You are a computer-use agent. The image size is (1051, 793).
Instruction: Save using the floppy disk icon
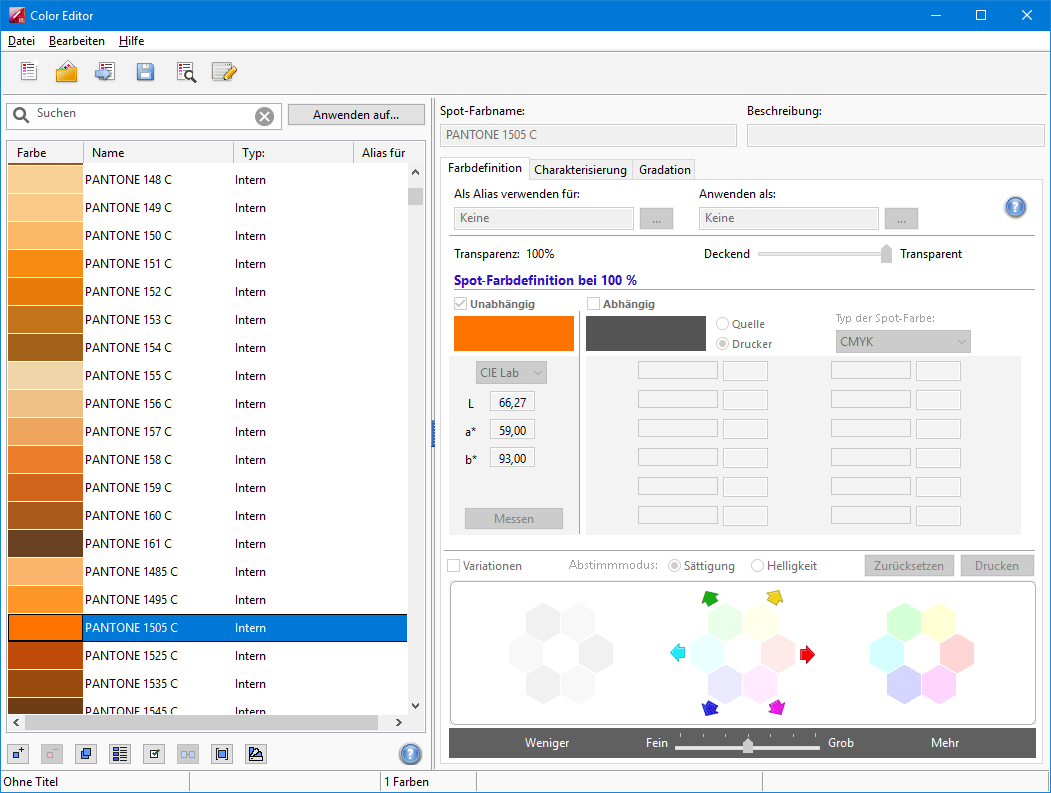(145, 72)
